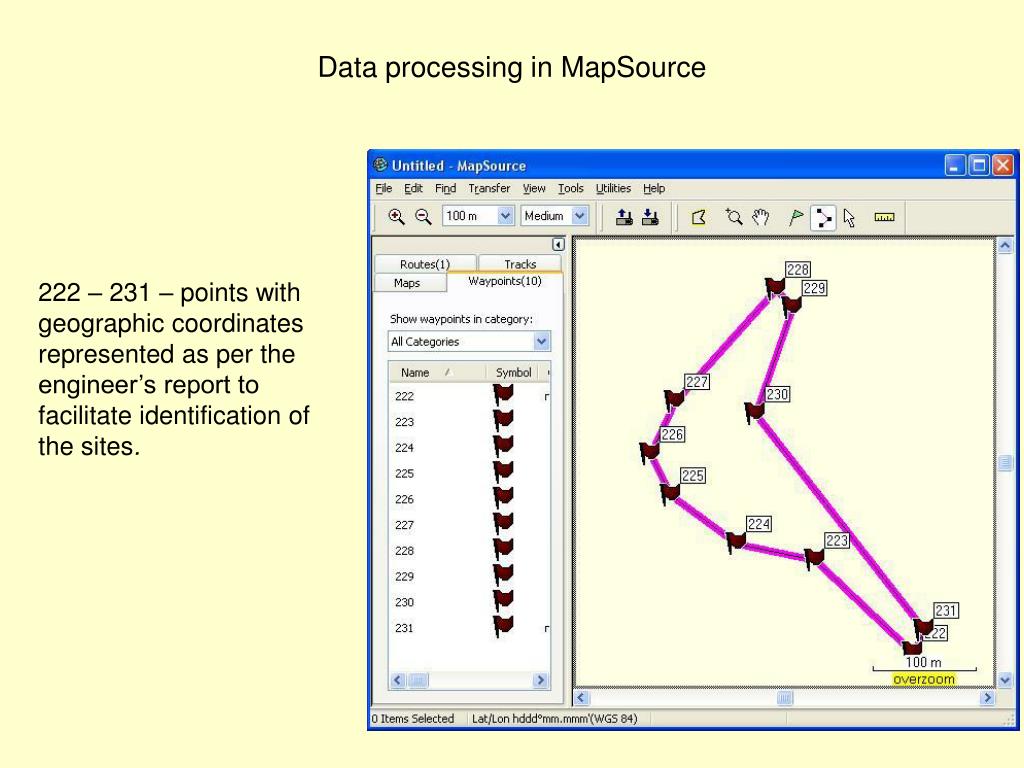Click waypoint flag 224 on map
This screenshot has height=768, width=1024.
point(736,541)
